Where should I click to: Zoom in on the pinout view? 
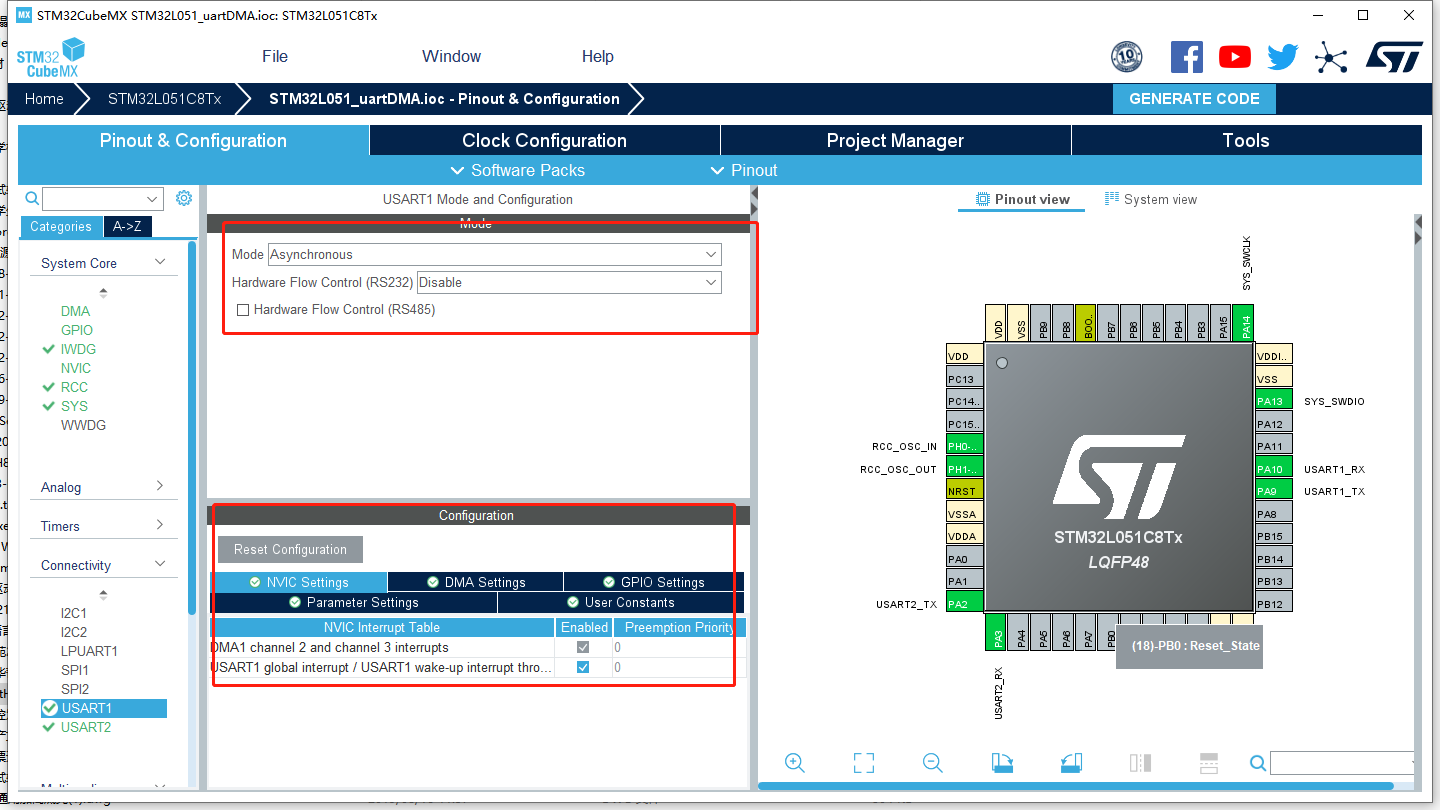[794, 762]
